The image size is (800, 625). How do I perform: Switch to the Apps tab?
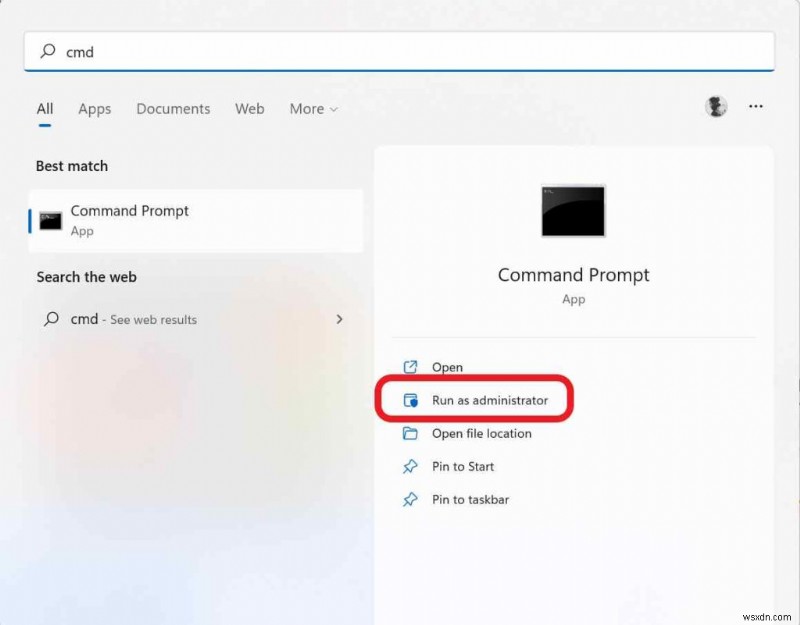(x=94, y=108)
